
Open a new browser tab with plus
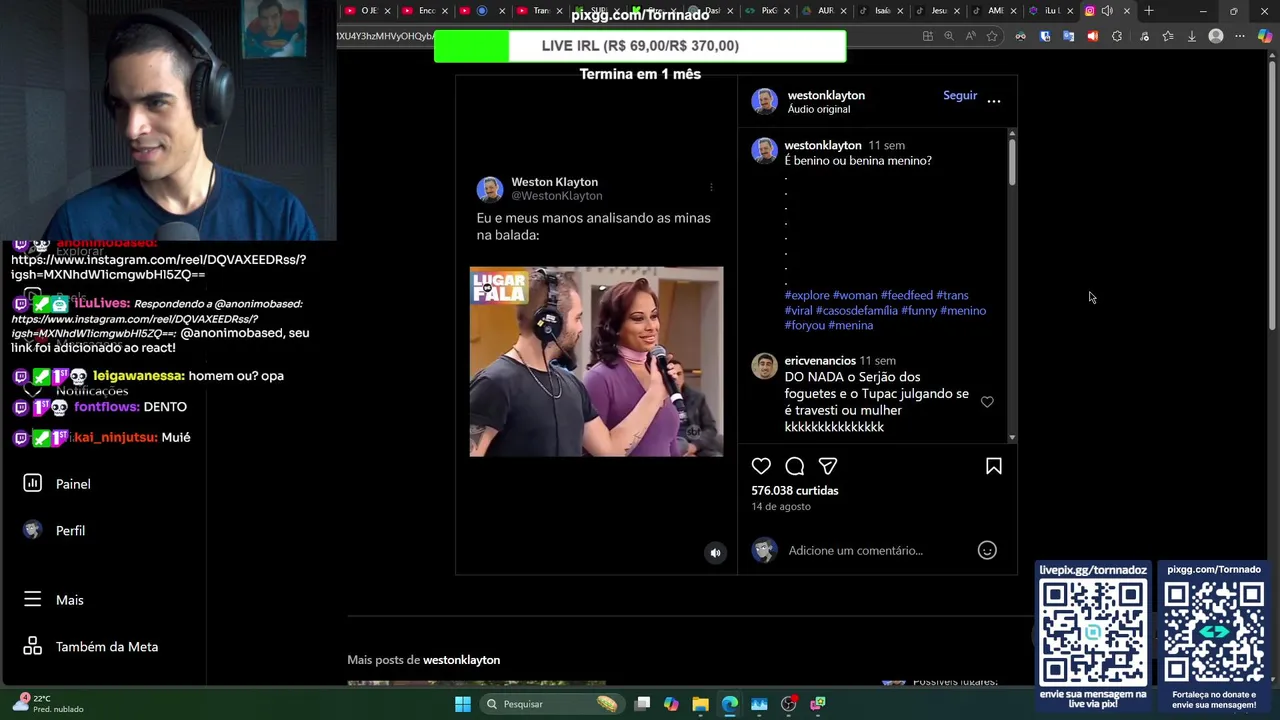[x=1149, y=11]
